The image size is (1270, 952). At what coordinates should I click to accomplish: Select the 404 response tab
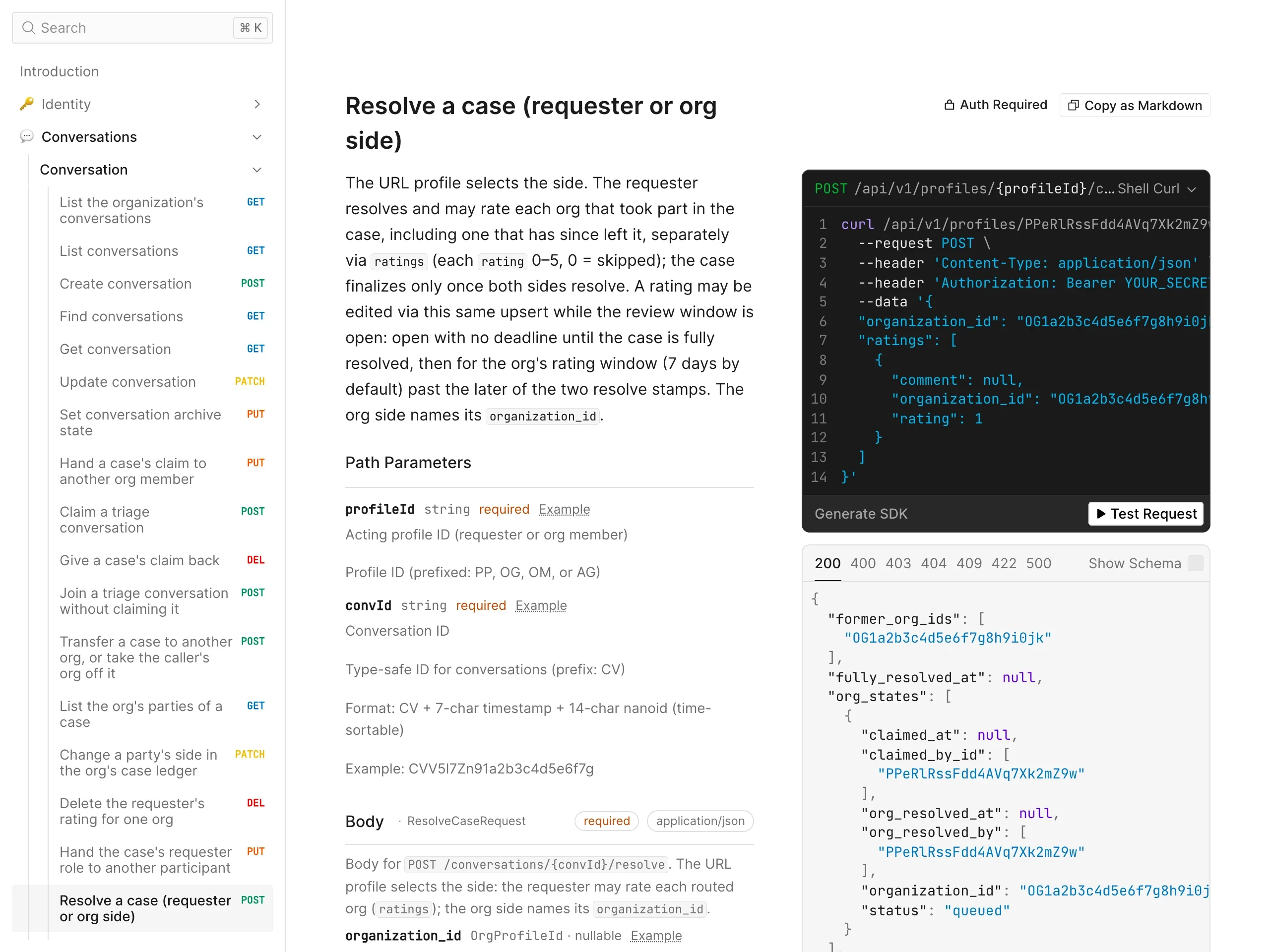coord(934,563)
